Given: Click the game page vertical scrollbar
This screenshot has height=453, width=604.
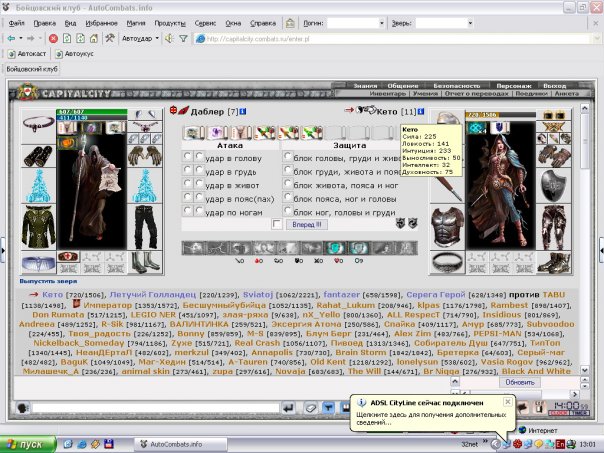Looking at the screenshot, I should tap(584, 239).
